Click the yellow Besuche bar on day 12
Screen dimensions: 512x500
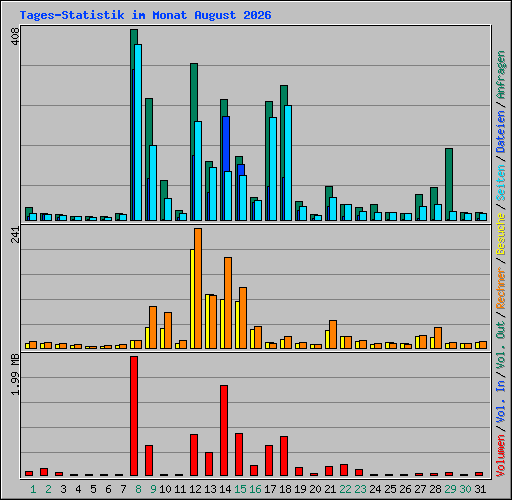(192, 299)
